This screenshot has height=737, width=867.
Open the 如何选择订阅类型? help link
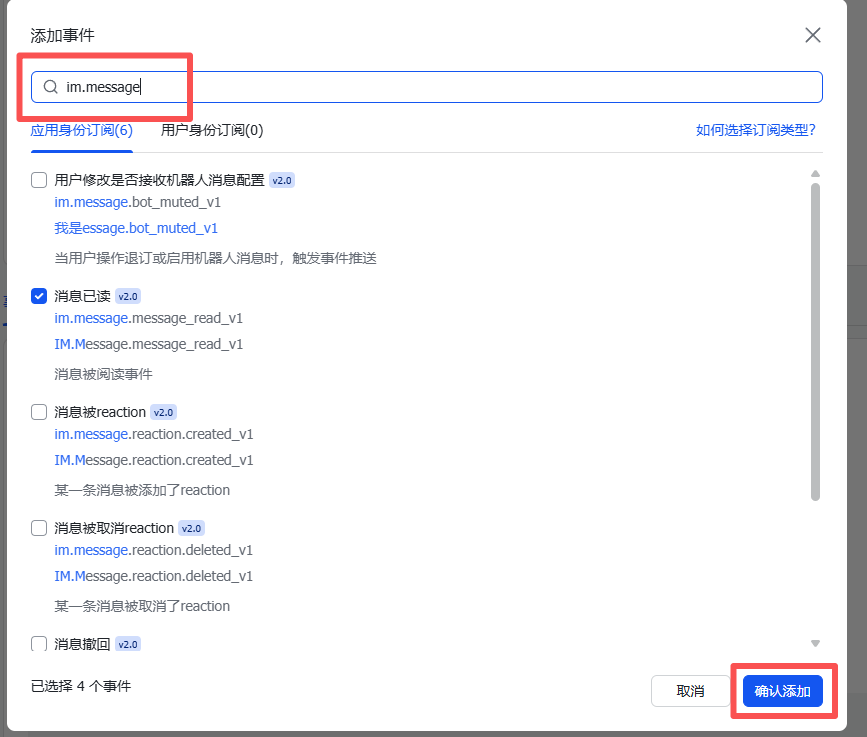coord(756,130)
